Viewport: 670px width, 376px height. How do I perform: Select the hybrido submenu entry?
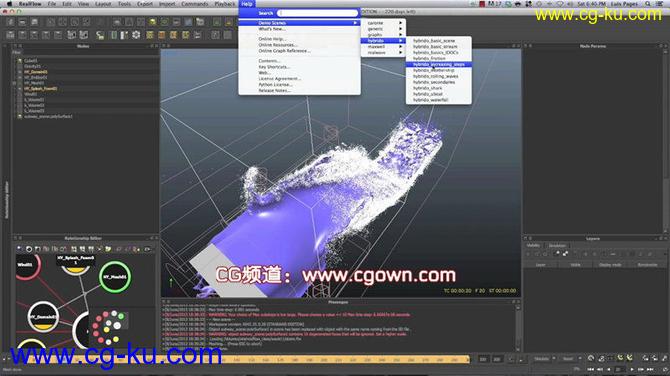pos(383,41)
